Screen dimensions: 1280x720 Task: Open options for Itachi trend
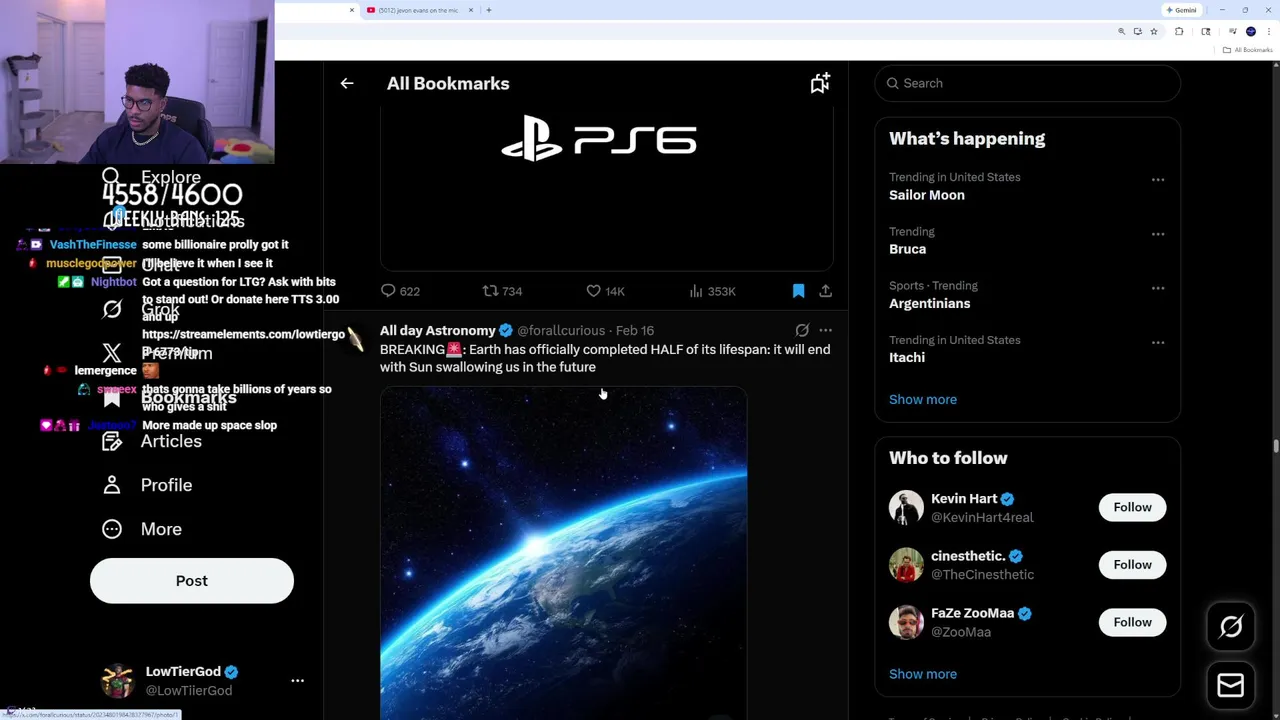click(x=1158, y=342)
